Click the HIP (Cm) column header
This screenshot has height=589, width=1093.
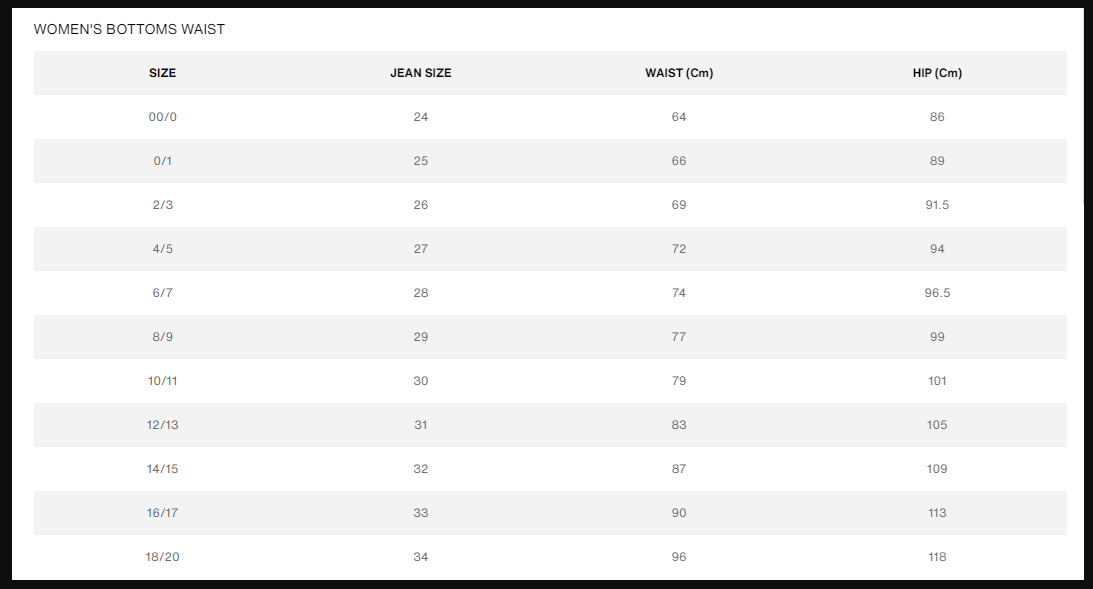(937, 73)
